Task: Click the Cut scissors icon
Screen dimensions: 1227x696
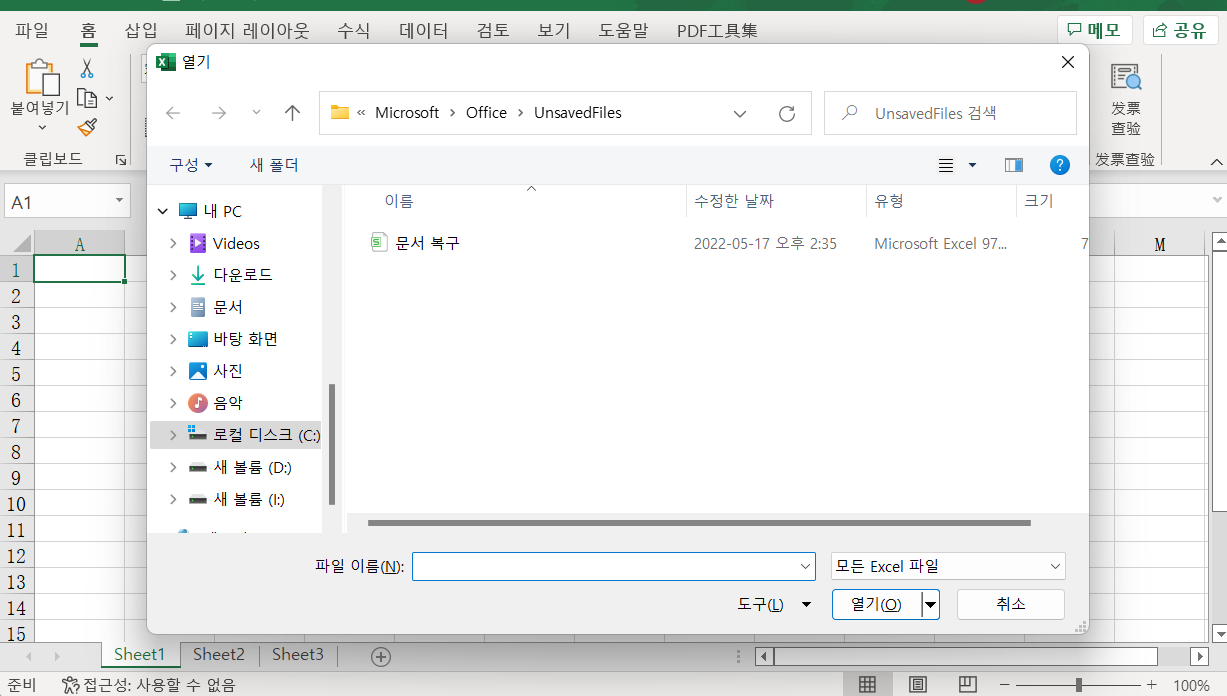Action: [x=87, y=68]
